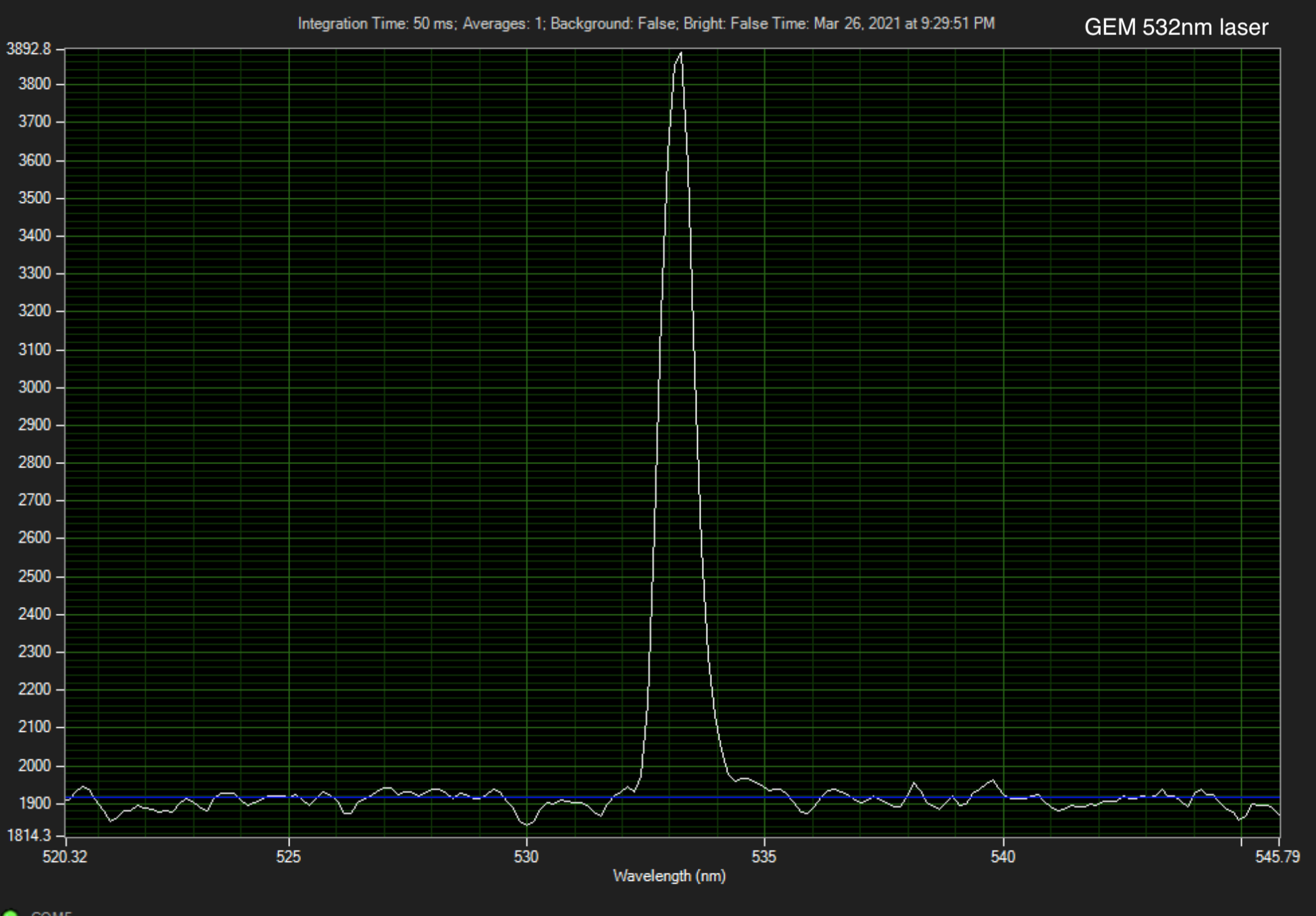
Task: Click the '1814.3' minimum Y-axis value
Action: 28,835
